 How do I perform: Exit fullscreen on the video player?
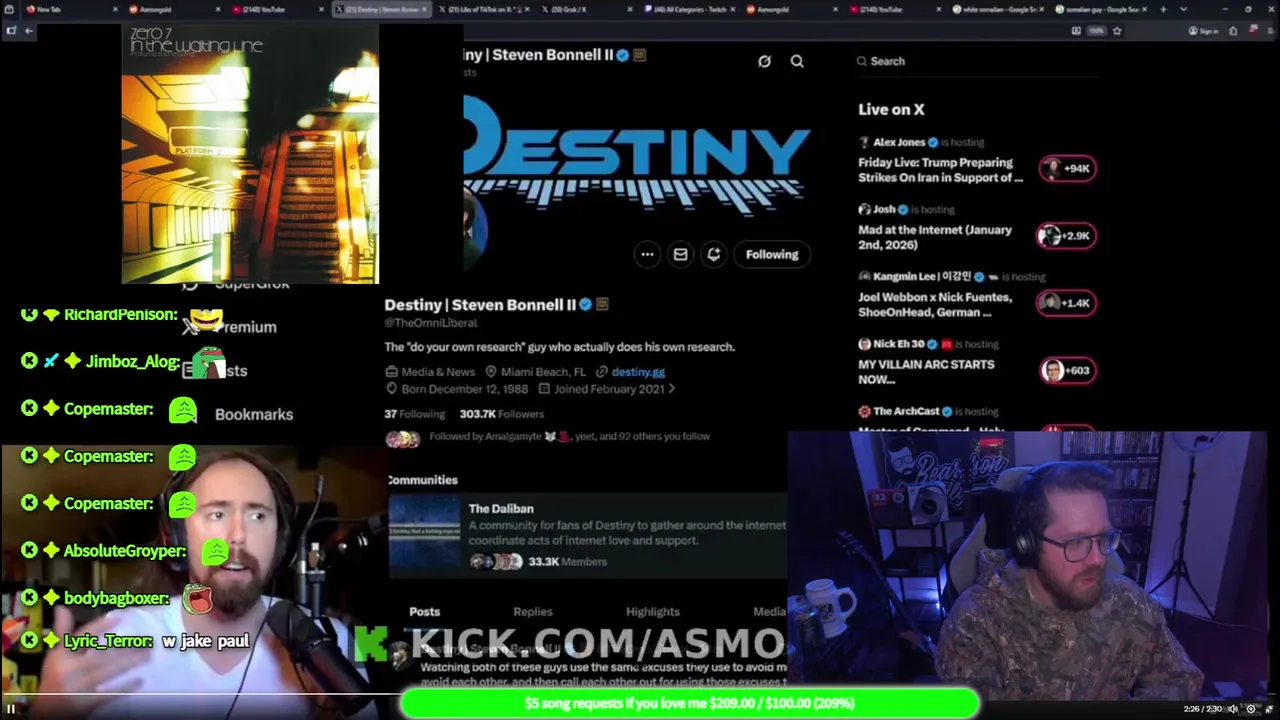[x=1268, y=709]
